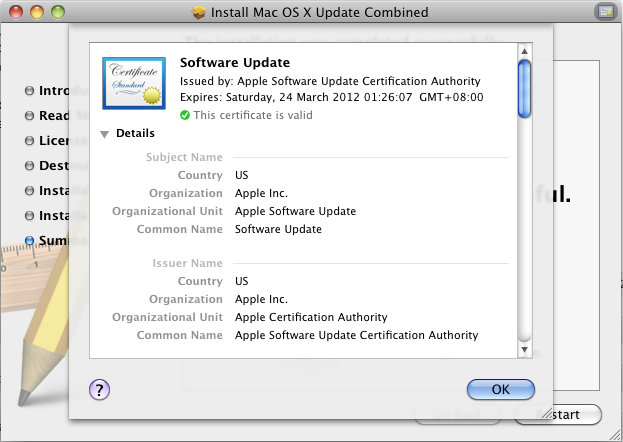Click the red close window button
Screen dimensions: 623x442
(16, 12)
